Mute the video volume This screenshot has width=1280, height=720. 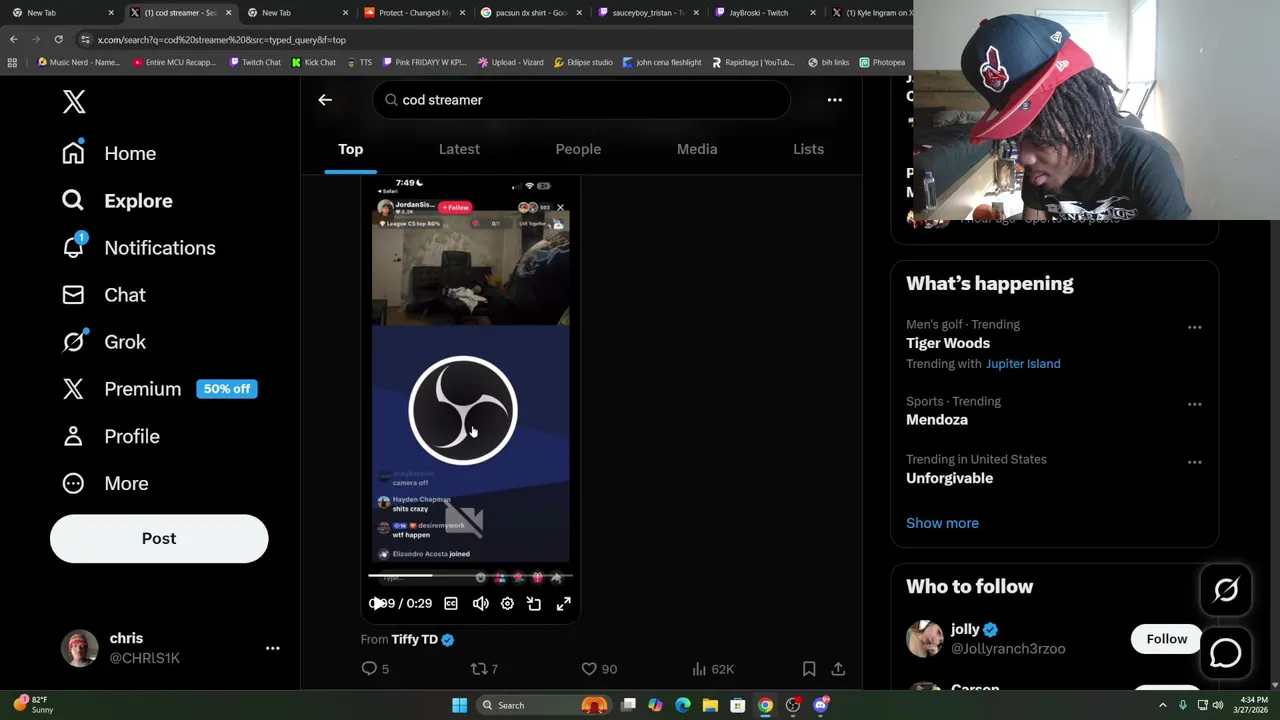480,604
